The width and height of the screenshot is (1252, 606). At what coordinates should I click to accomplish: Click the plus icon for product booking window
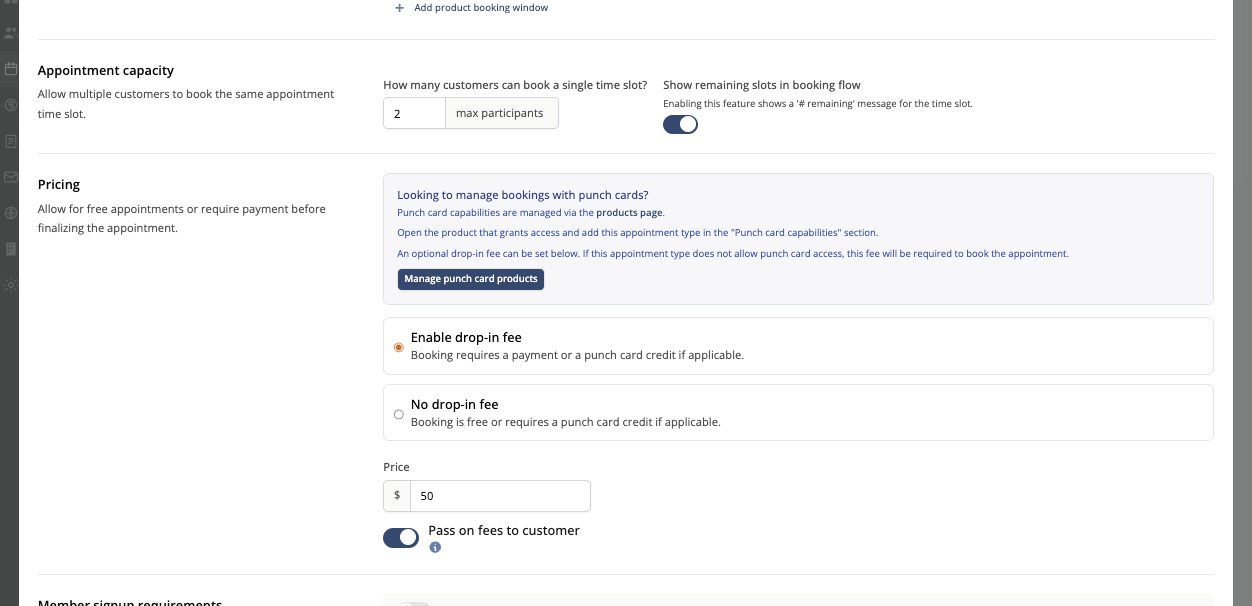coord(400,8)
